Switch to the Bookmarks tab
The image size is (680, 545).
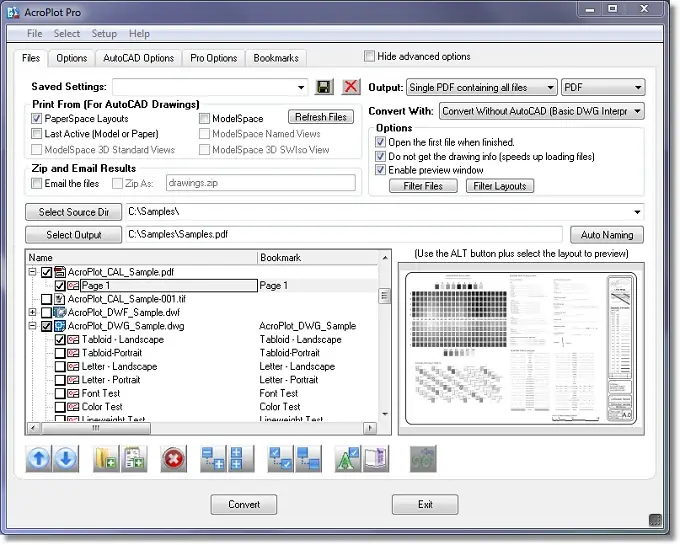(x=276, y=58)
